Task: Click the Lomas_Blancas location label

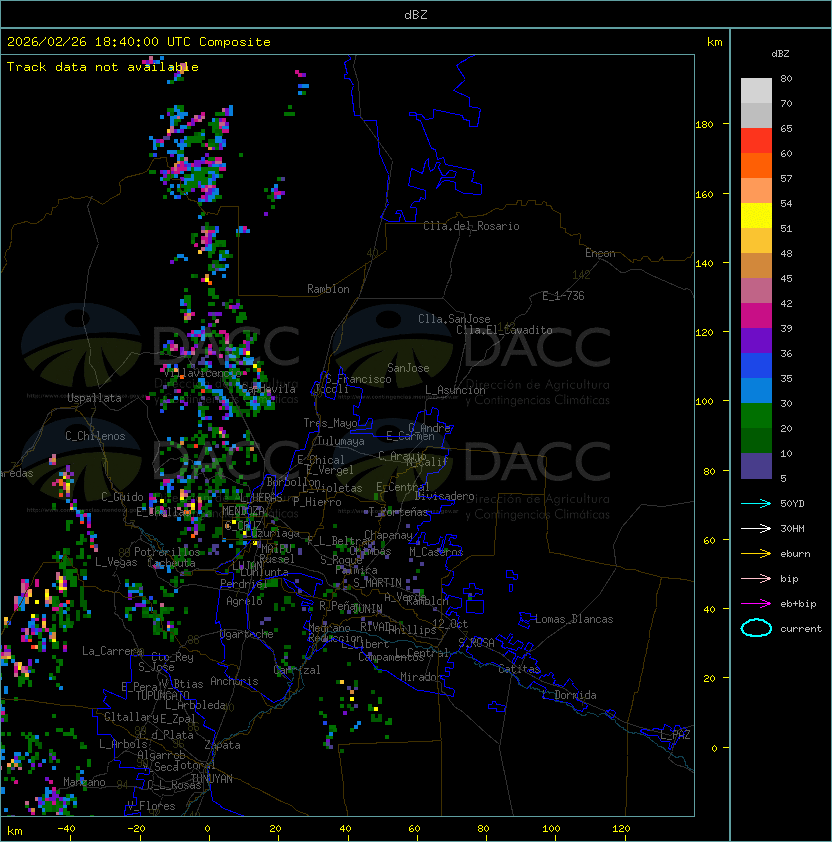Action: pyautogui.click(x=574, y=619)
